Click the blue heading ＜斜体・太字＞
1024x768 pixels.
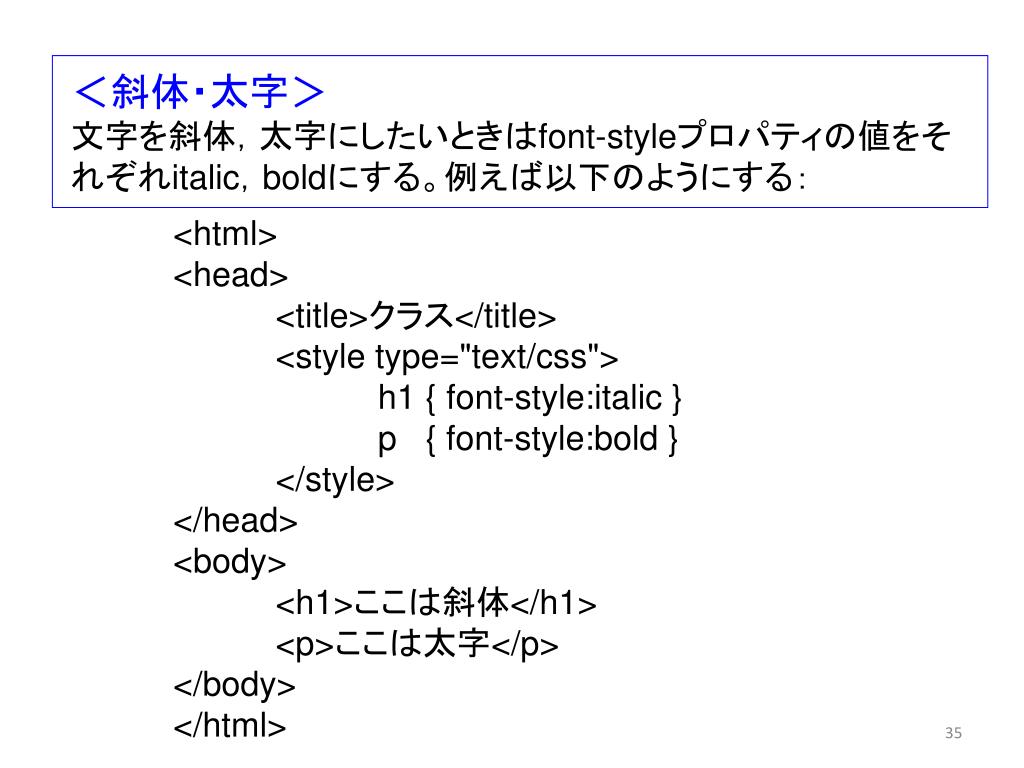pos(199,91)
